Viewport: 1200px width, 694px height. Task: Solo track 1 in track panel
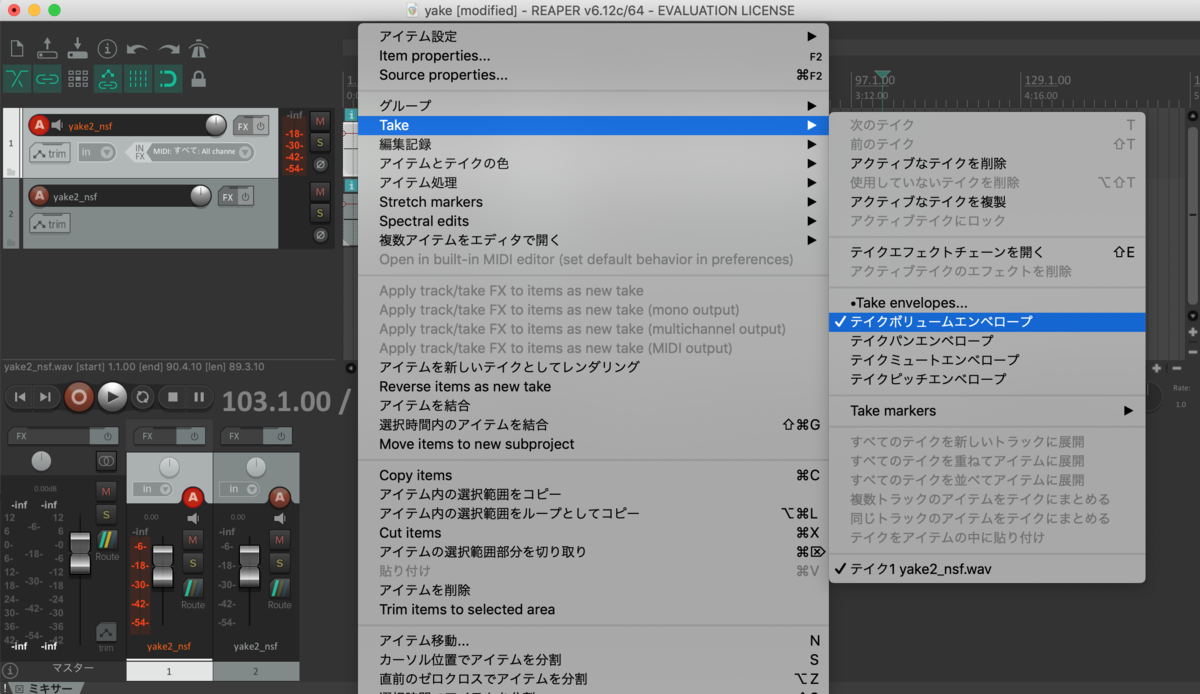pos(320,142)
